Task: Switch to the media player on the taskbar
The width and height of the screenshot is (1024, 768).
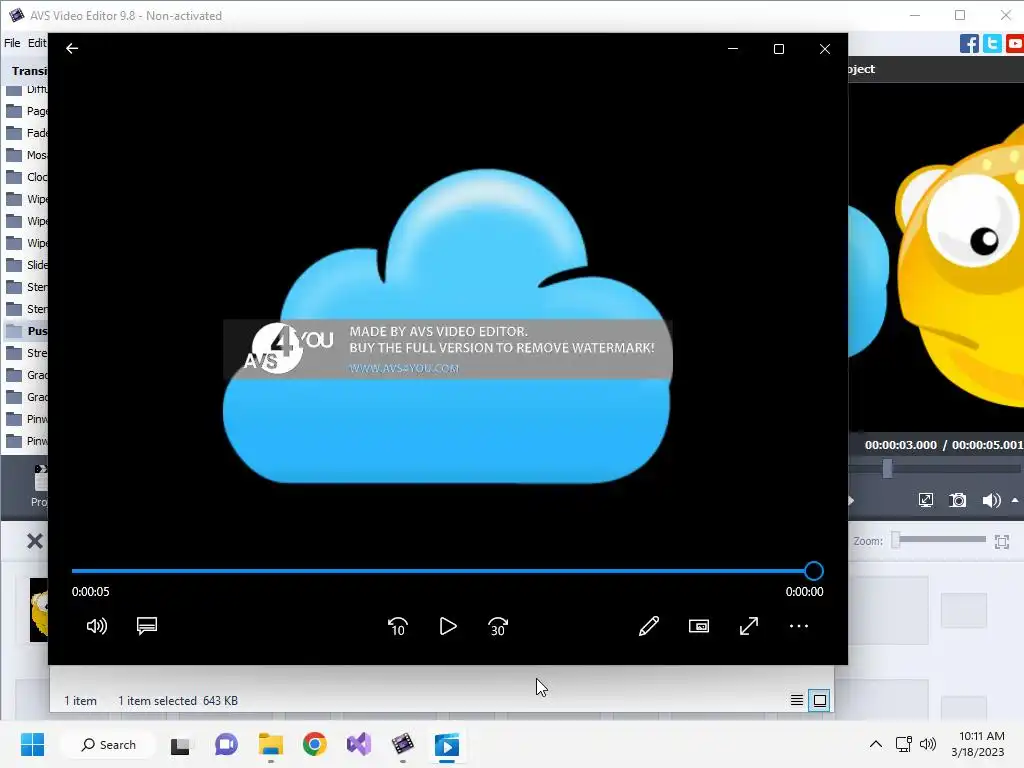Action: (x=447, y=744)
